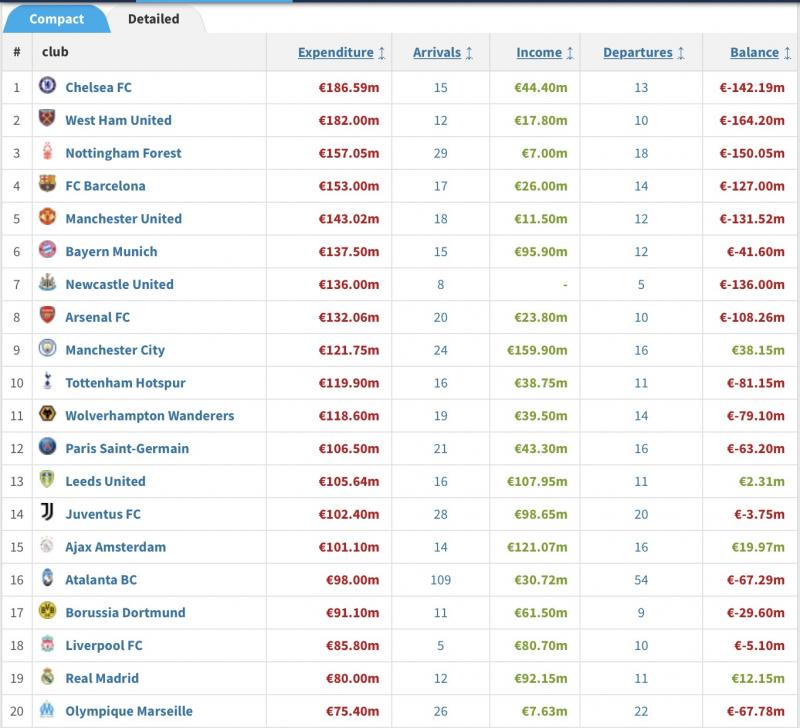
Task: Click the Manchester City crest icon
Action: (x=47, y=347)
